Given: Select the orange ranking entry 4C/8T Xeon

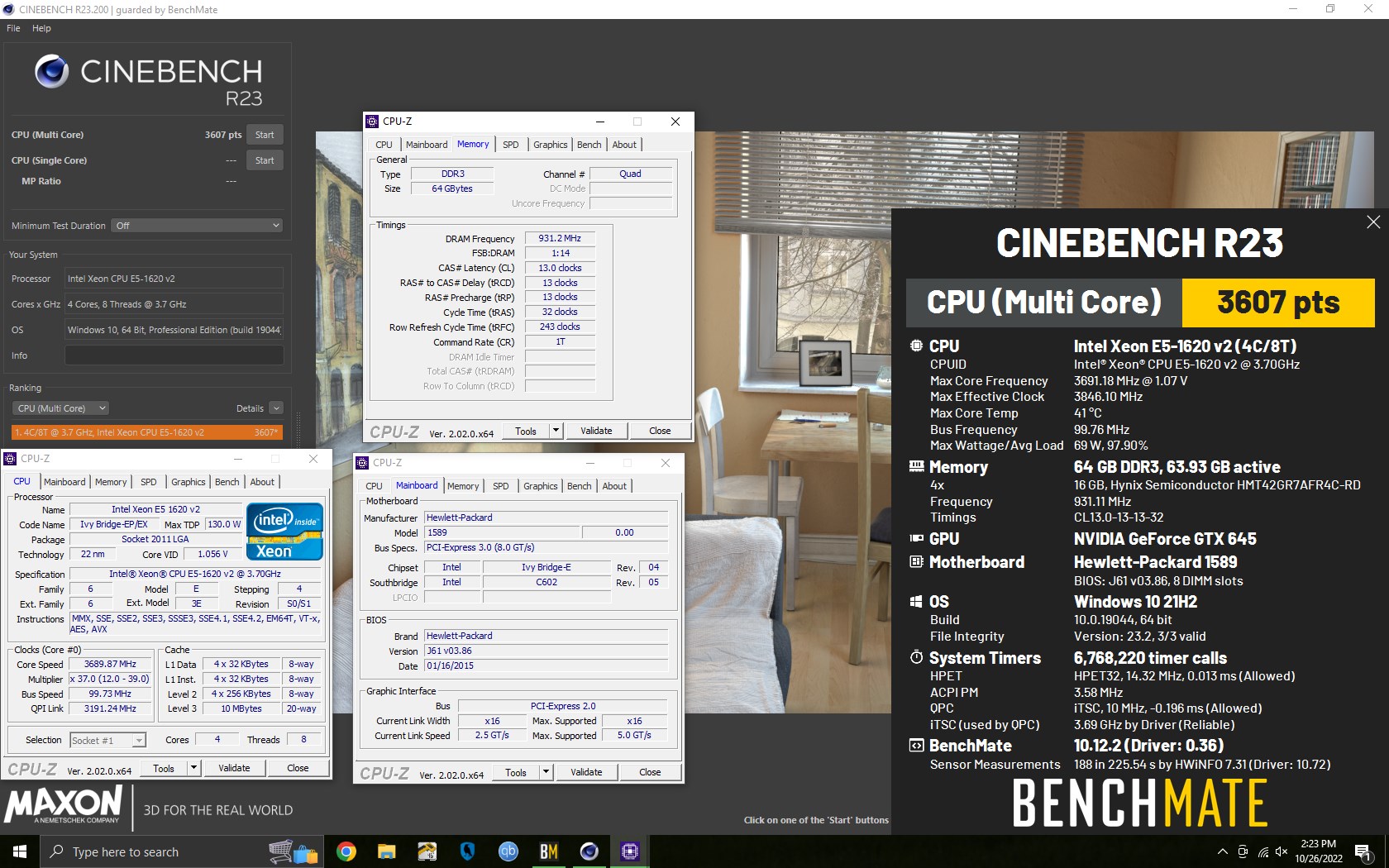Looking at the screenshot, I should pyautogui.click(x=147, y=432).
